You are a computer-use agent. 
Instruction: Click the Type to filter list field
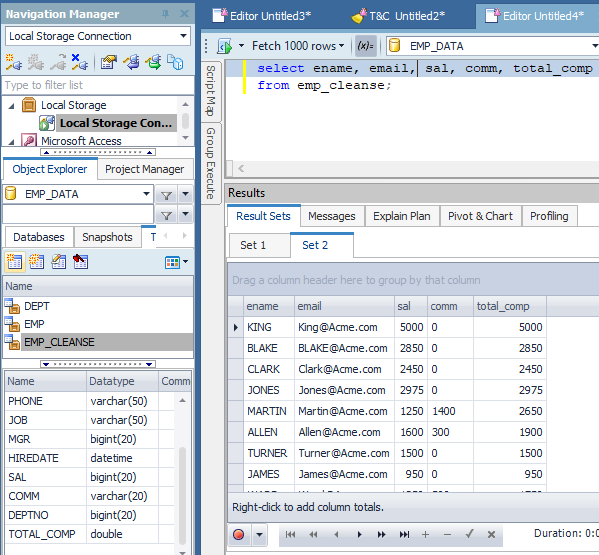(98, 85)
